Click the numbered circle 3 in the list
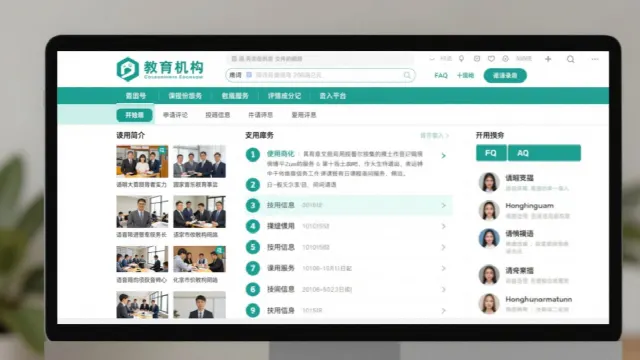Image resolution: width=640 pixels, height=360 pixels. (x=253, y=205)
